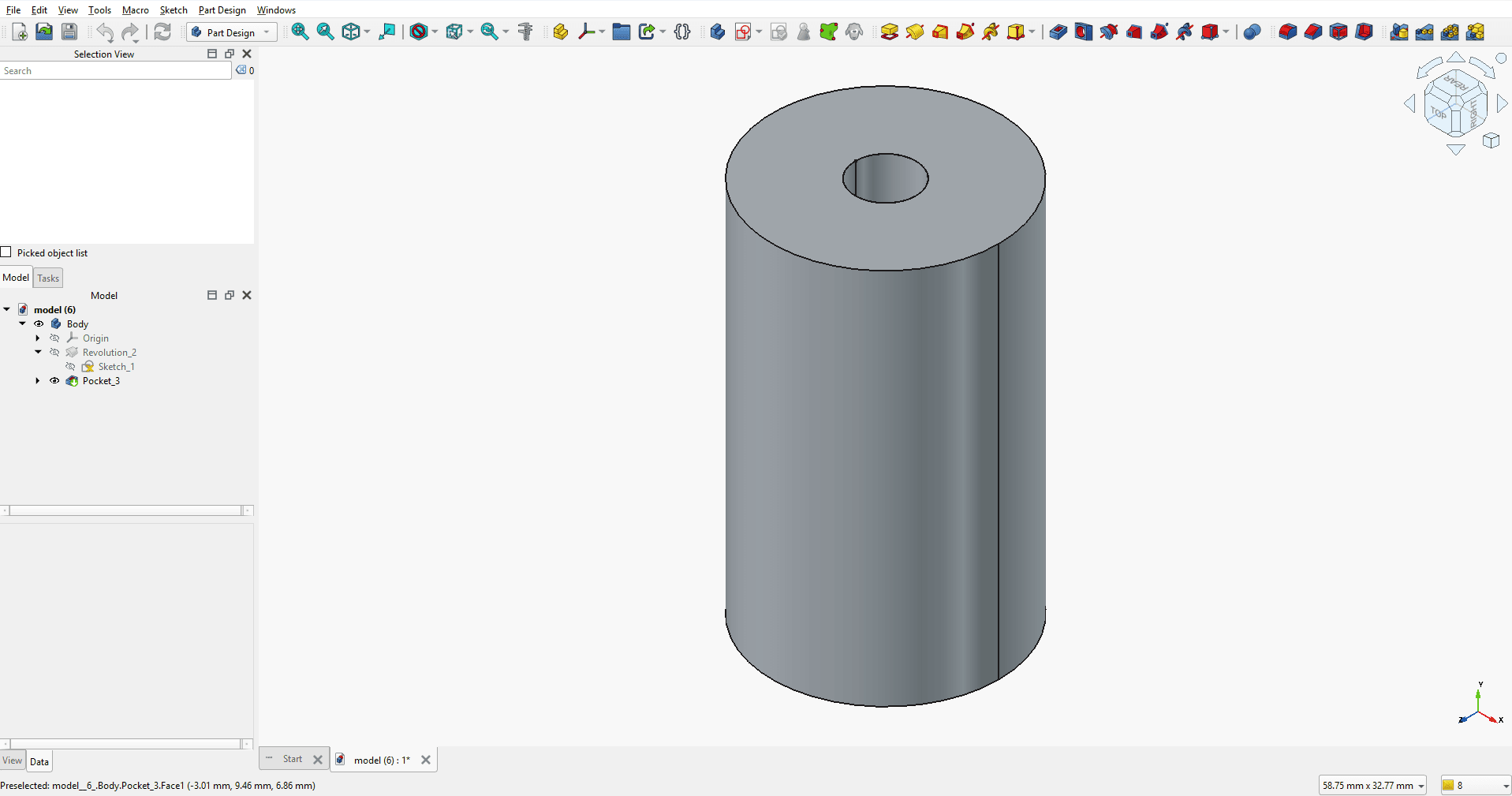Collapse the Body tree node
Image resolution: width=1512 pixels, height=796 pixels.
point(23,323)
